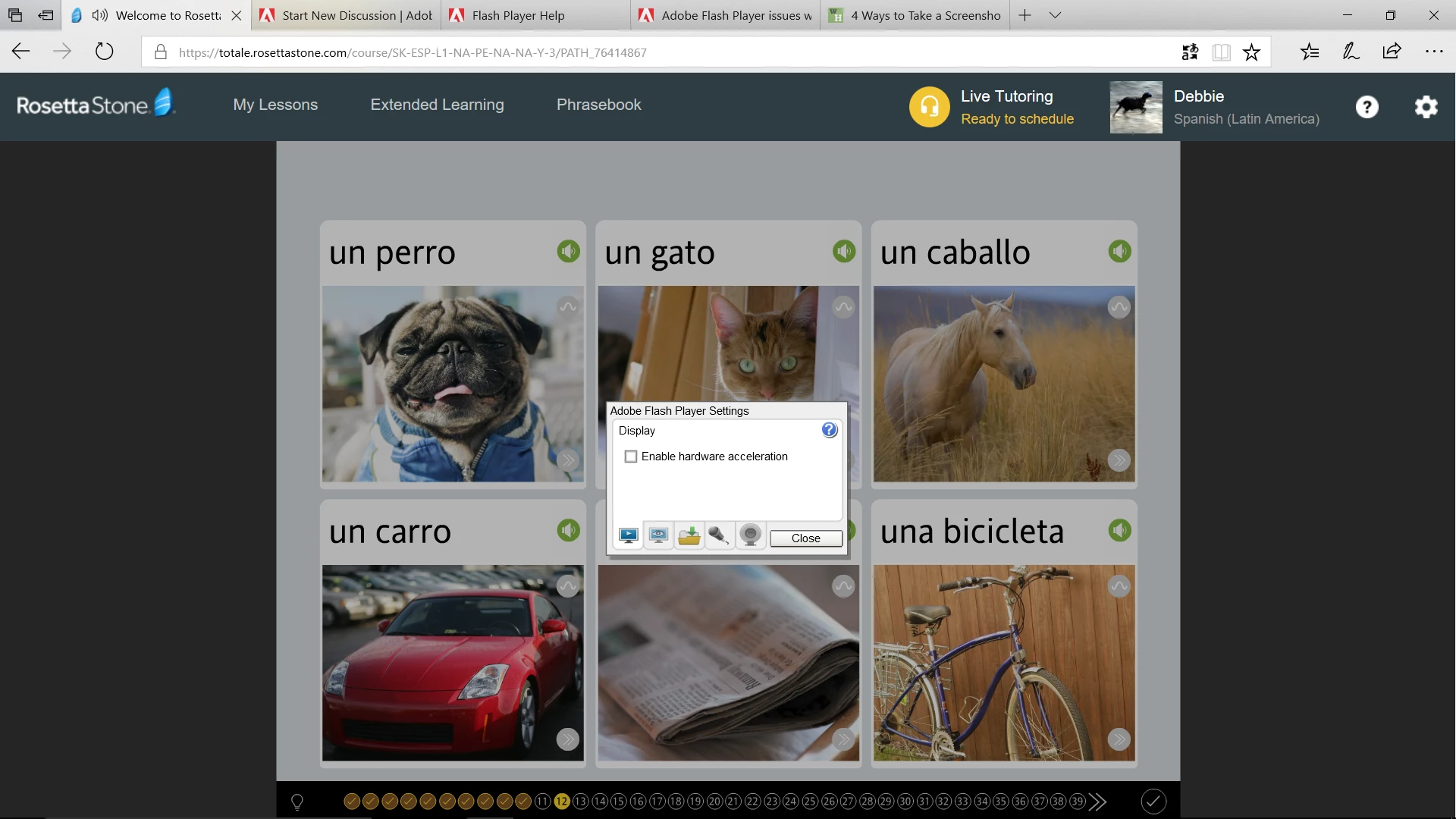Play audio for un perro
Viewport: 1456px width, 819px height.
[568, 251]
